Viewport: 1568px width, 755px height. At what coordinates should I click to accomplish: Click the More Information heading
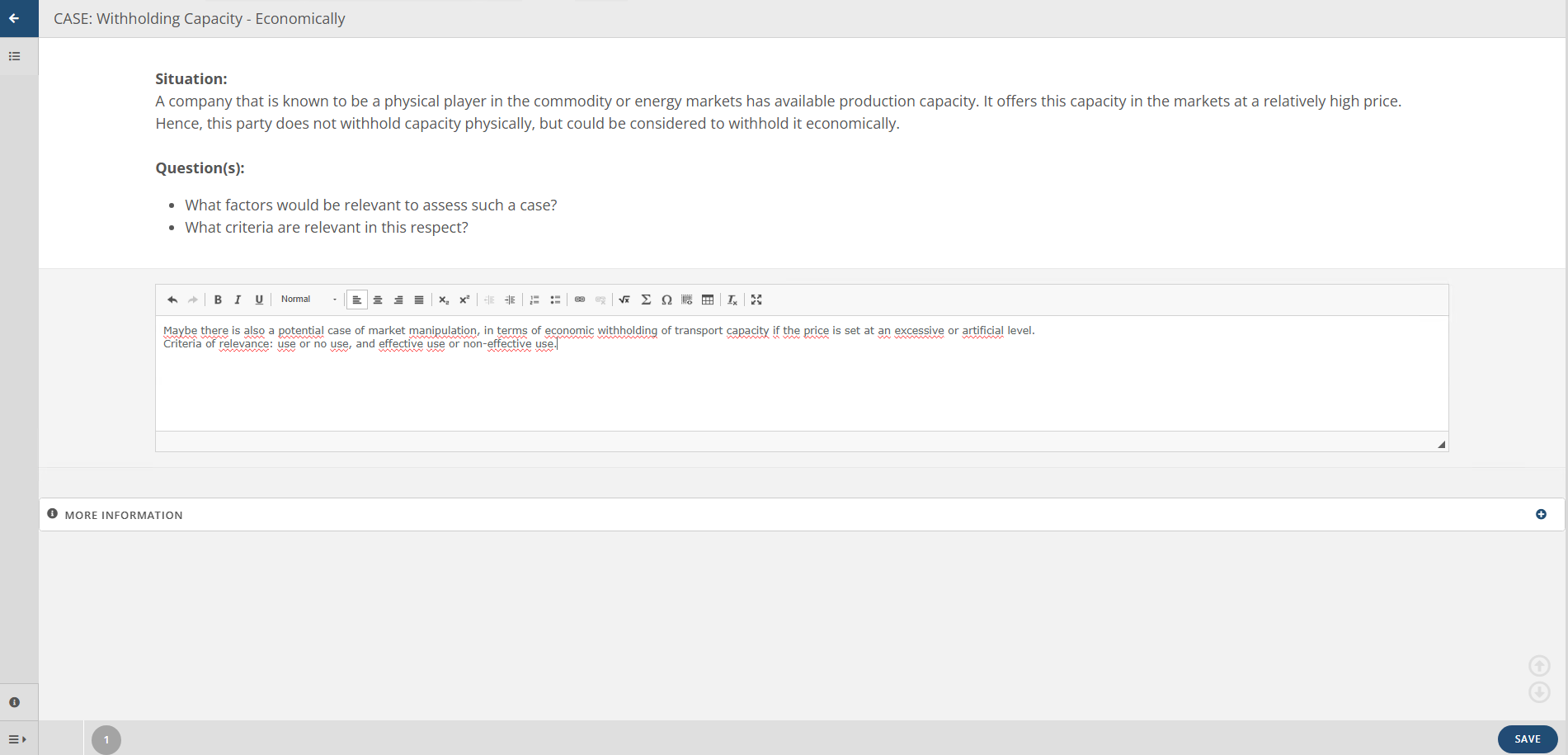[x=124, y=515]
